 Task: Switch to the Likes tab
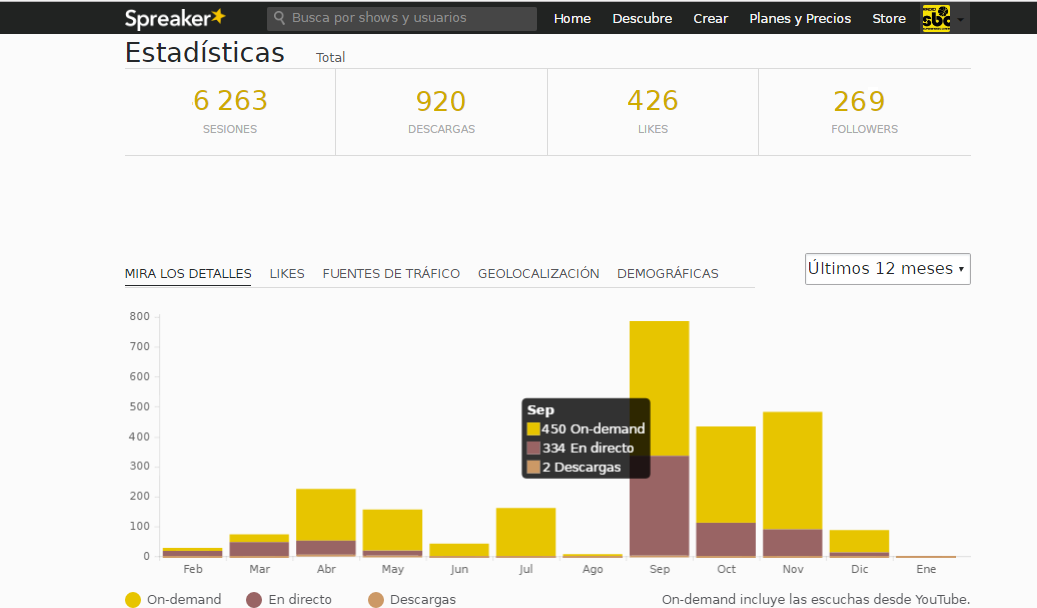tap(287, 274)
